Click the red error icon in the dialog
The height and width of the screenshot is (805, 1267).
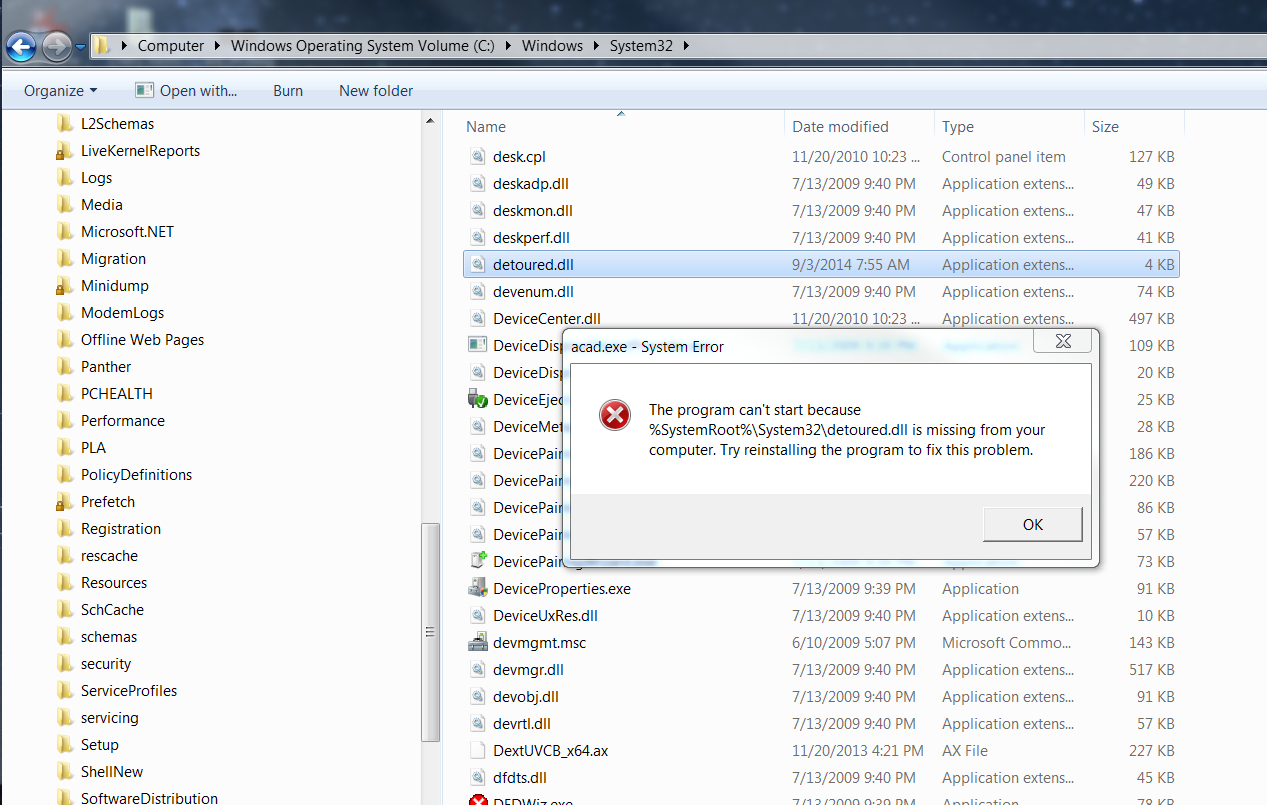pyautogui.click(x=615, y=415)
